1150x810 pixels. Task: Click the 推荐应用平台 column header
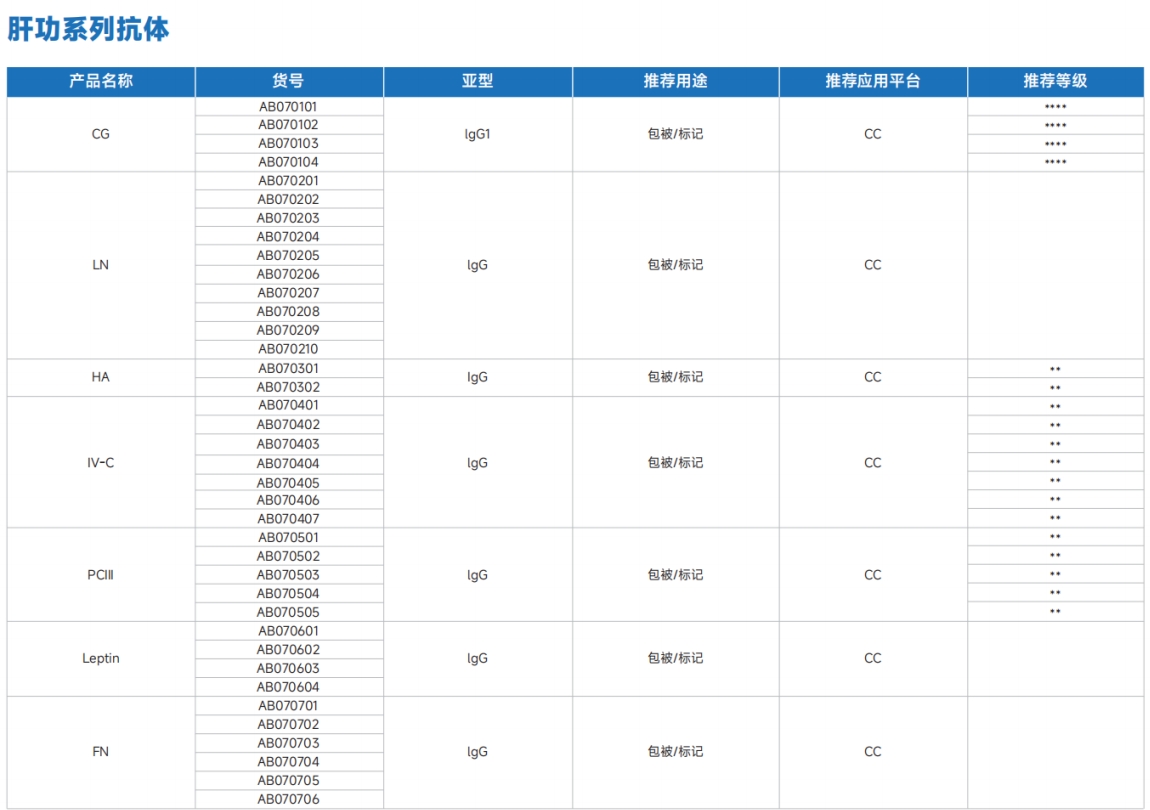[872, 81]
